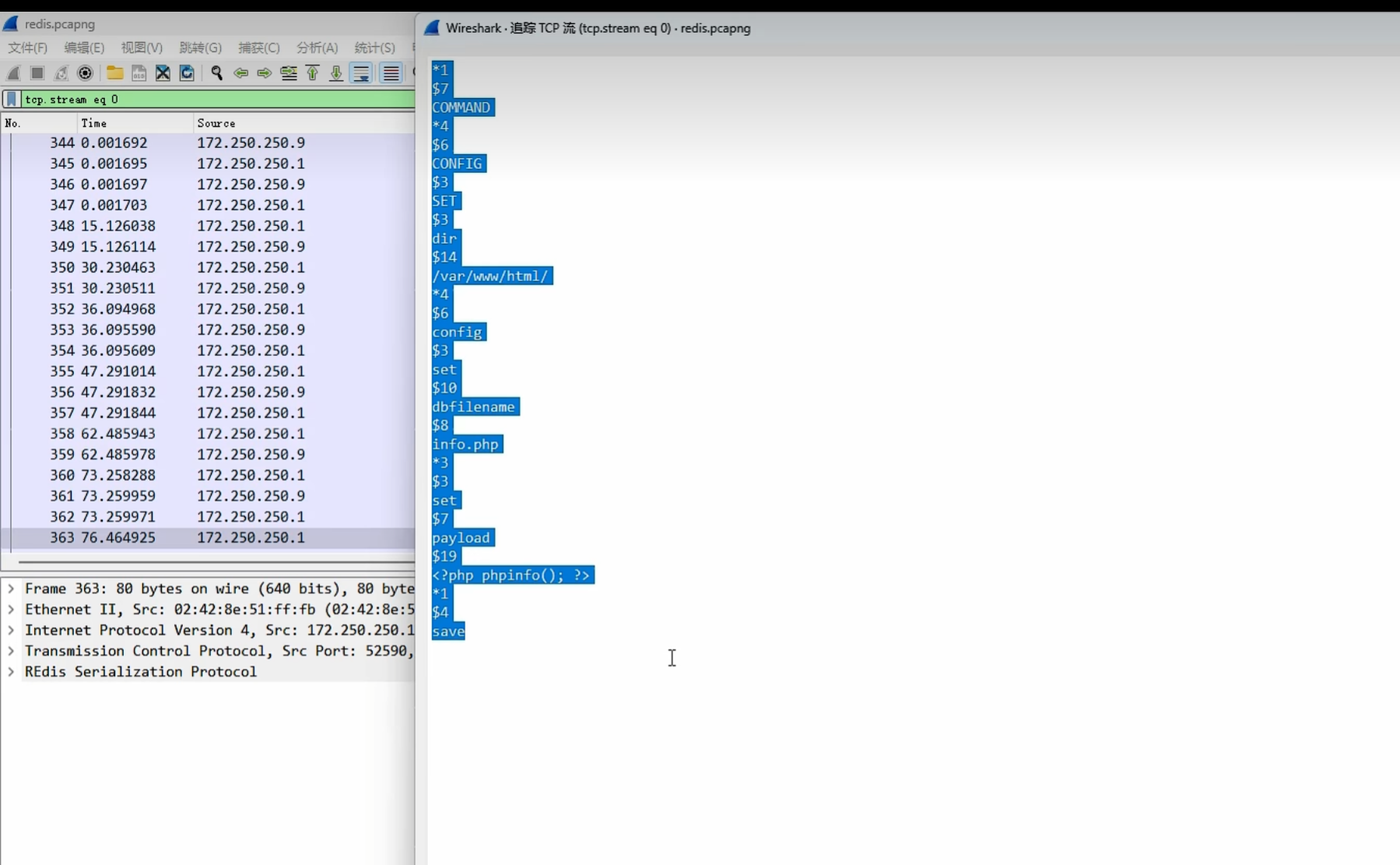Click time value 73.259959
This screenshot has width=1400, height=865.
click(118, 496)
